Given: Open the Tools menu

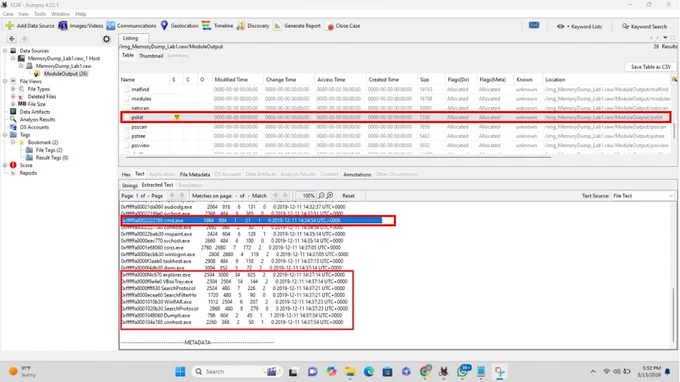Looking at the screenshot, I should (40, 14).
